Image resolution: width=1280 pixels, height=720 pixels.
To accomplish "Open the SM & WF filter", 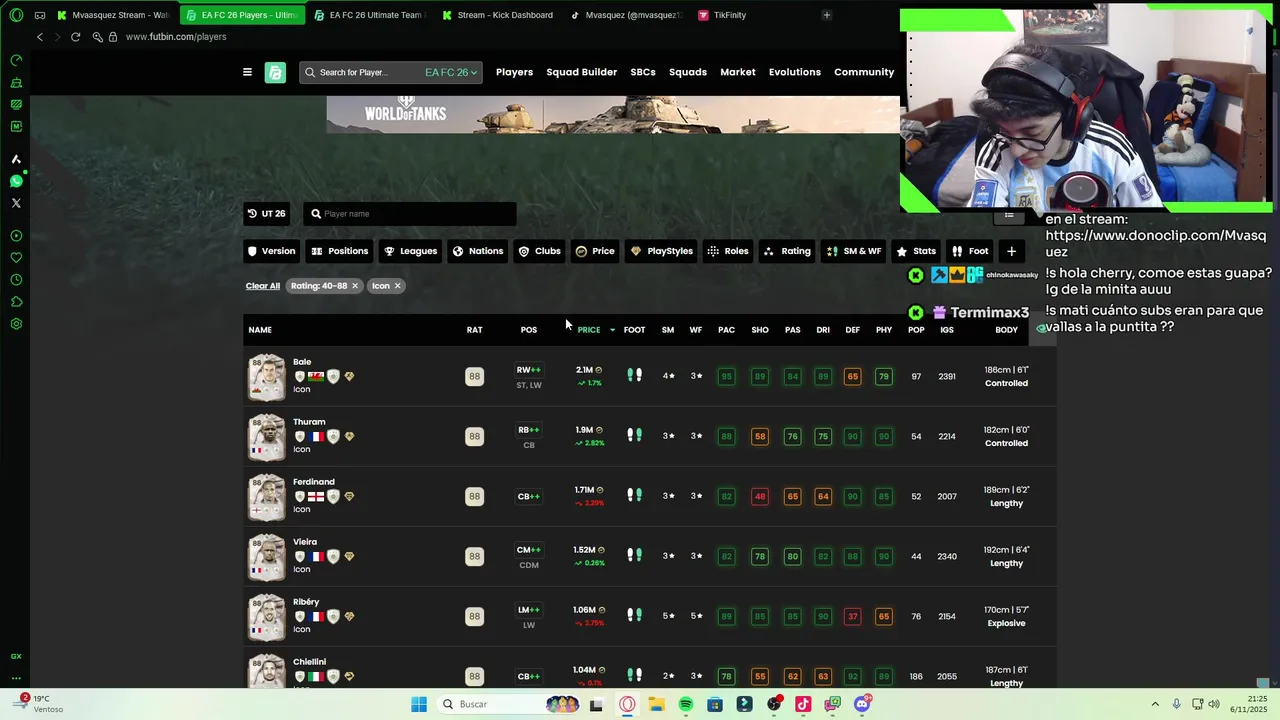I will pos(854,251).
